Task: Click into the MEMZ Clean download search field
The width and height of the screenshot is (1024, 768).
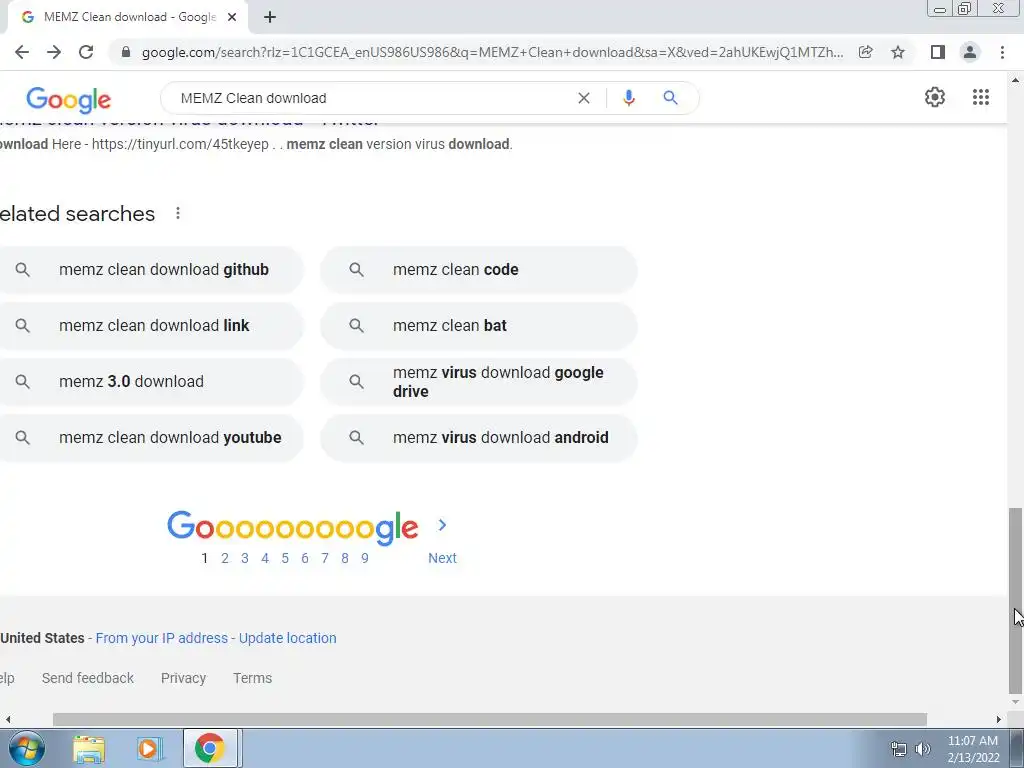Action: pos(372,98)
